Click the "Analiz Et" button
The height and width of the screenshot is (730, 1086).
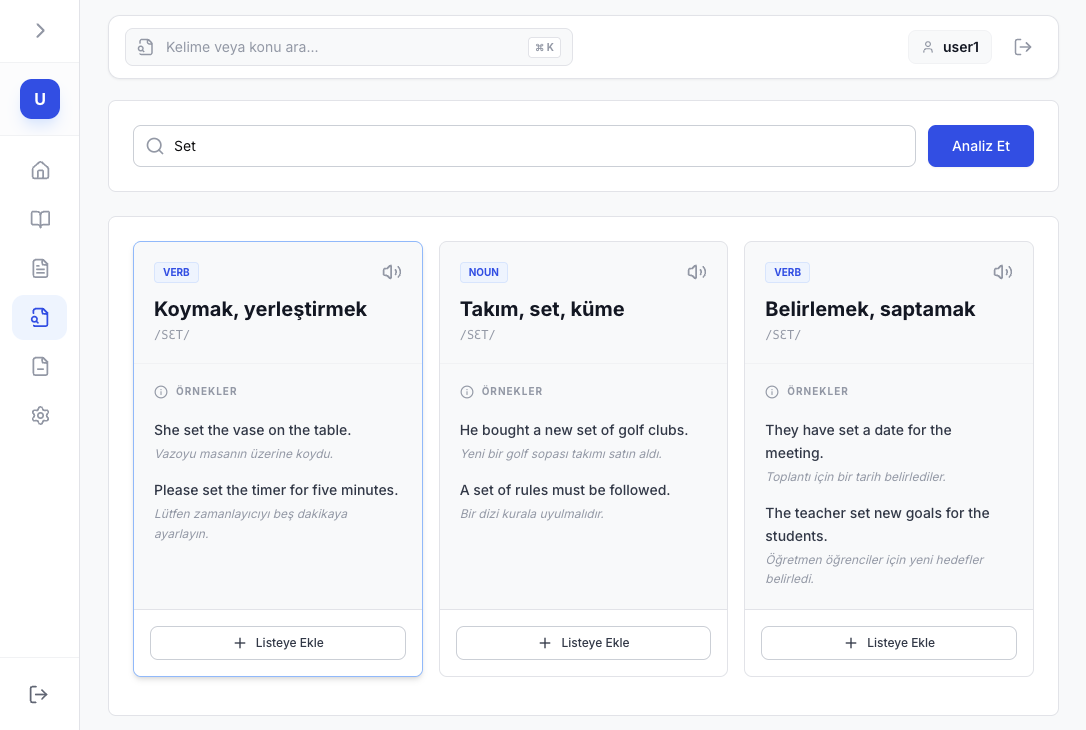coord(980,146)
